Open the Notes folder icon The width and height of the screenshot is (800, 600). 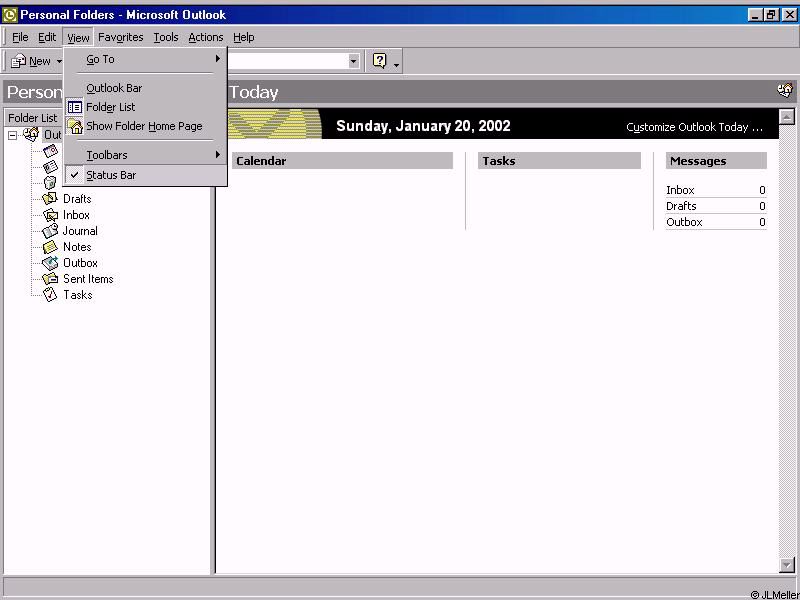(x=50, y=247)
